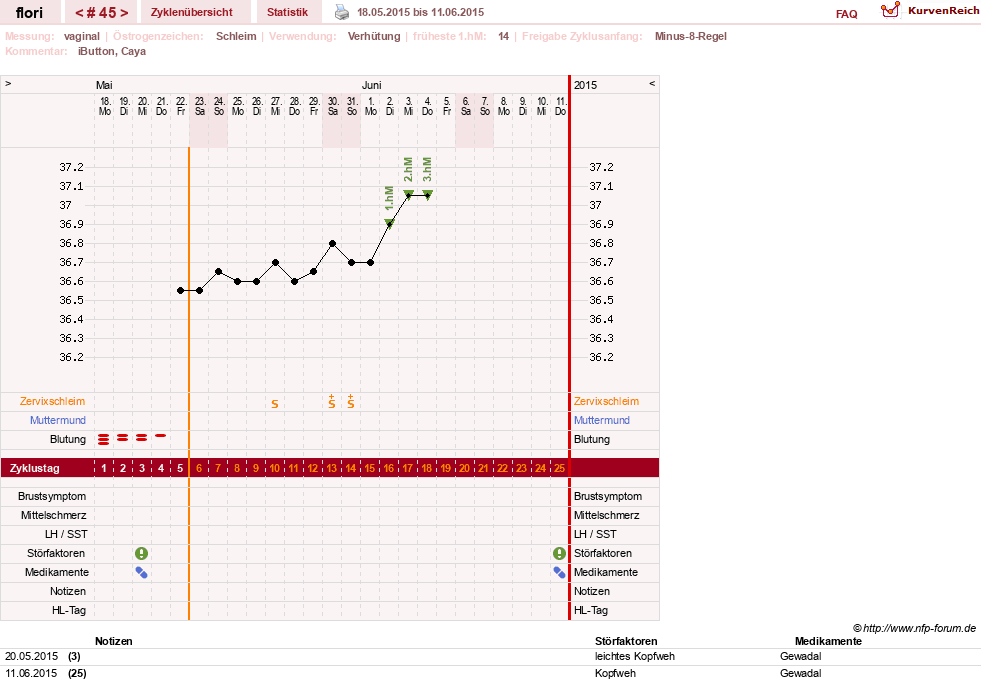Click the left Muttermund row label
The height and width of the screenshot is (700, 981).
point(58,420)
